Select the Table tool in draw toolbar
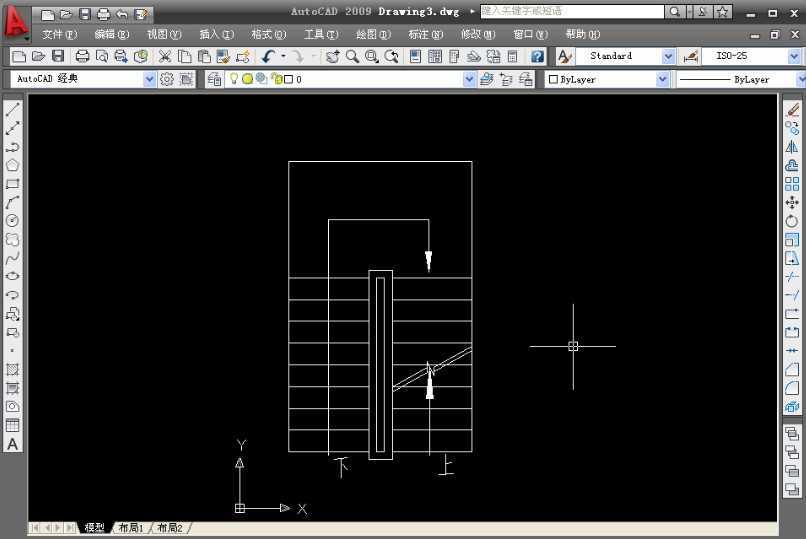806x539 pixels. point(12,425)
